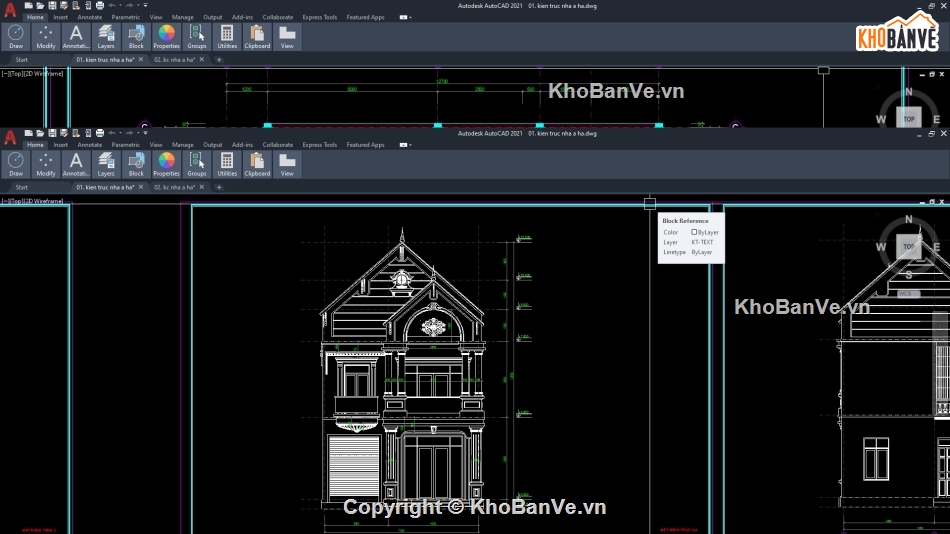Close '02. kc nha a ha' tab, lower window
950x534 pixels.
coord(202,187)
